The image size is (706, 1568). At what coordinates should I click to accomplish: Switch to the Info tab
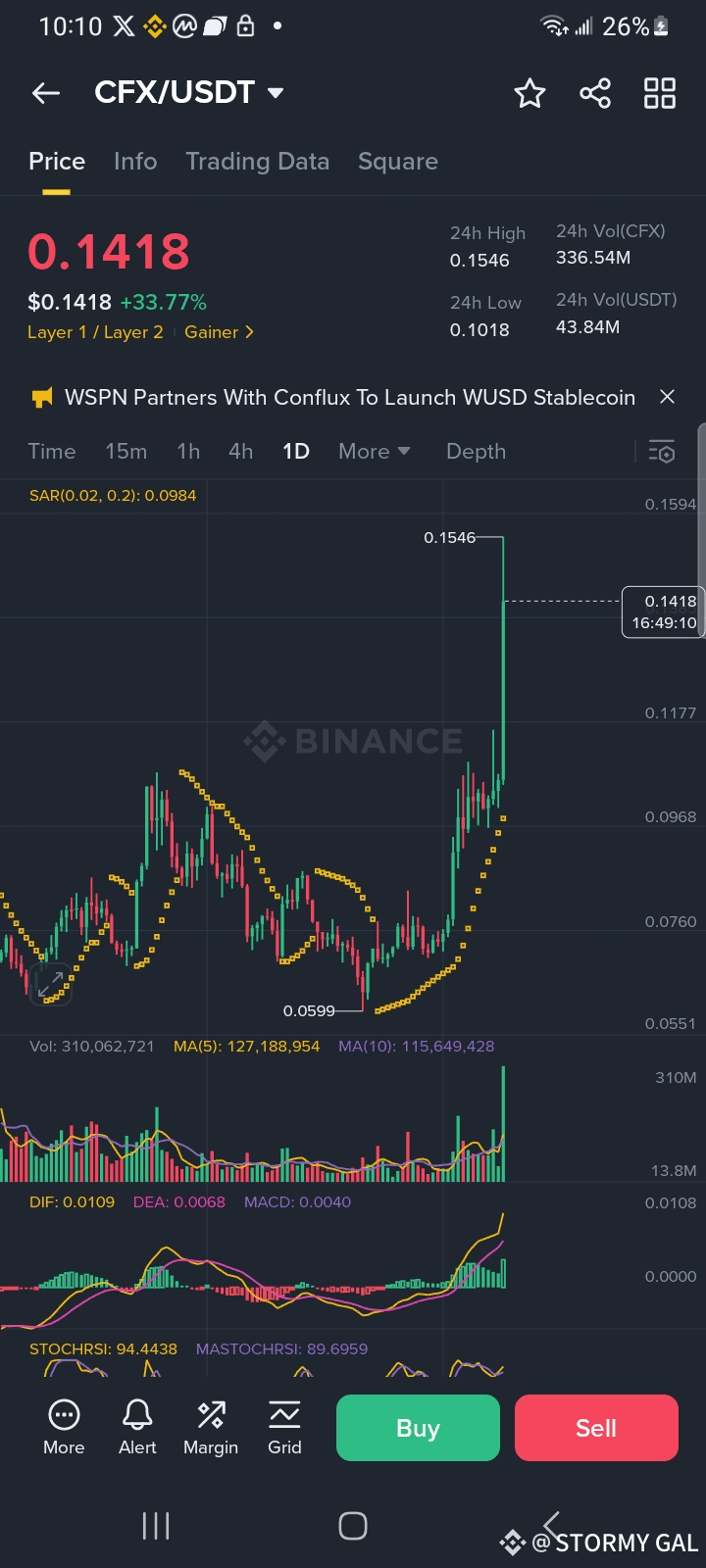tap(135, 162)
